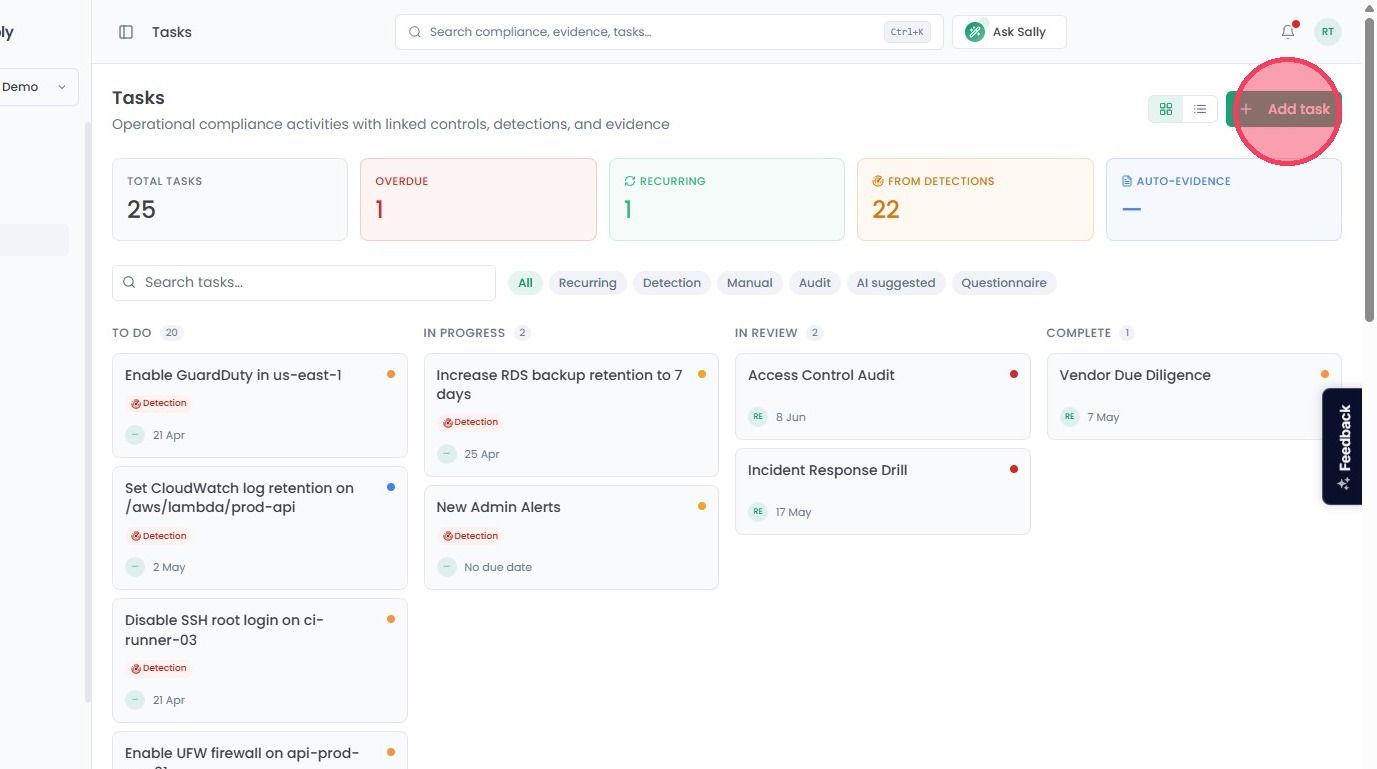Click the Ctrl+K shortcut badge
The width and height of the screenshot is (1377, 769).
pyautogui.click(x=907, y=32)
